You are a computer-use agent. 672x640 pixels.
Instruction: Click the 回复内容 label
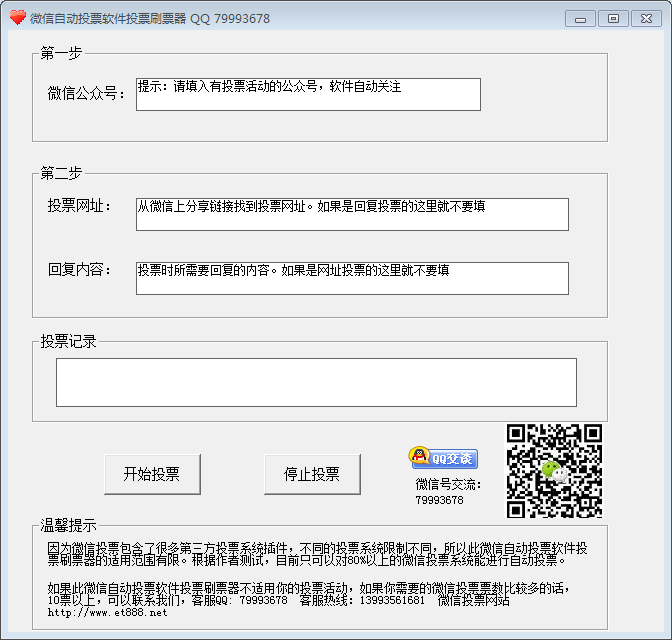(79, 270)
